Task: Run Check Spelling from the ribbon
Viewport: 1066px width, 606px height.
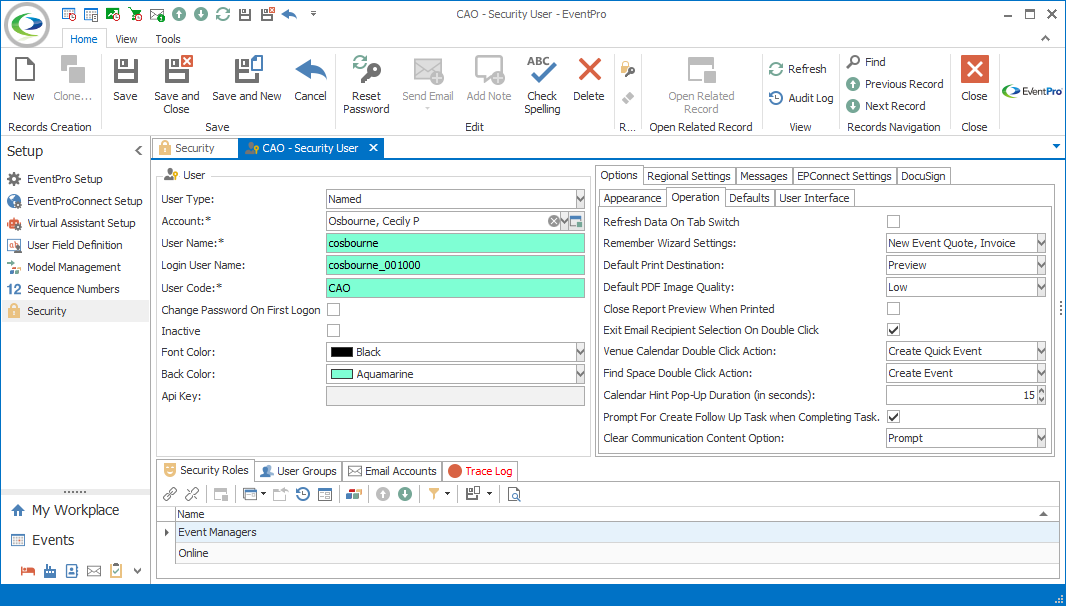Action: pos(542,85)
